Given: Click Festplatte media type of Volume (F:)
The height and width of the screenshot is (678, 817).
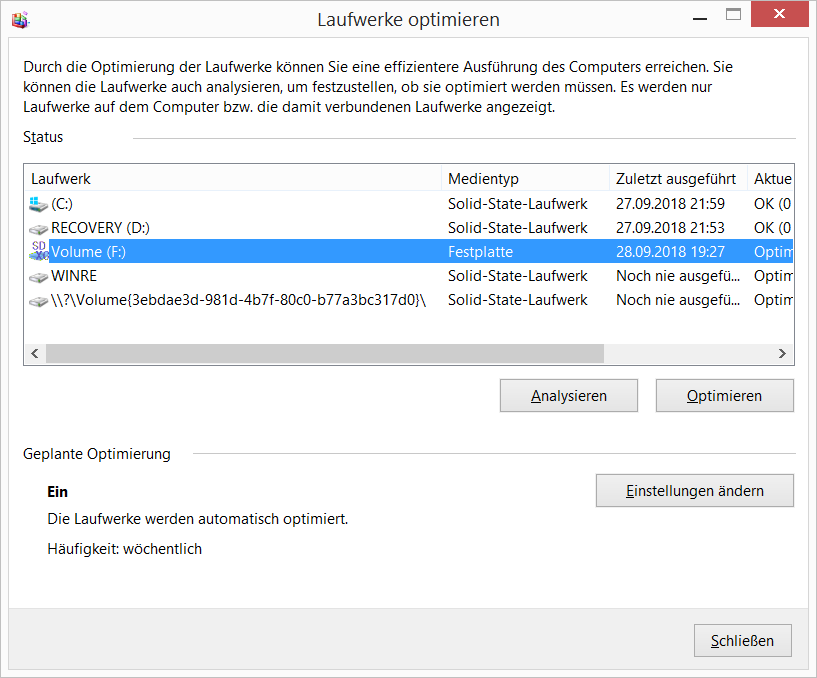Looking at the screenshot, I should pos(480,252).
